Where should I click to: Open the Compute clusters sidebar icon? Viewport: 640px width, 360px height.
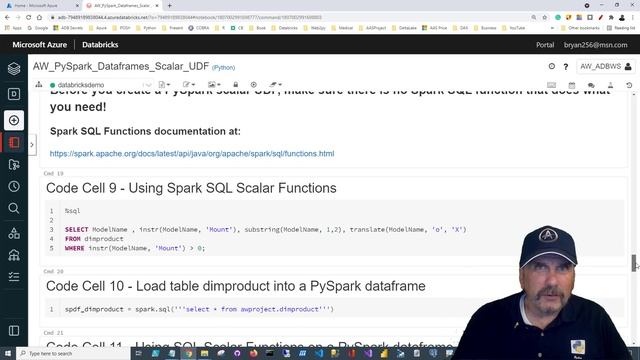coord(14,255)
